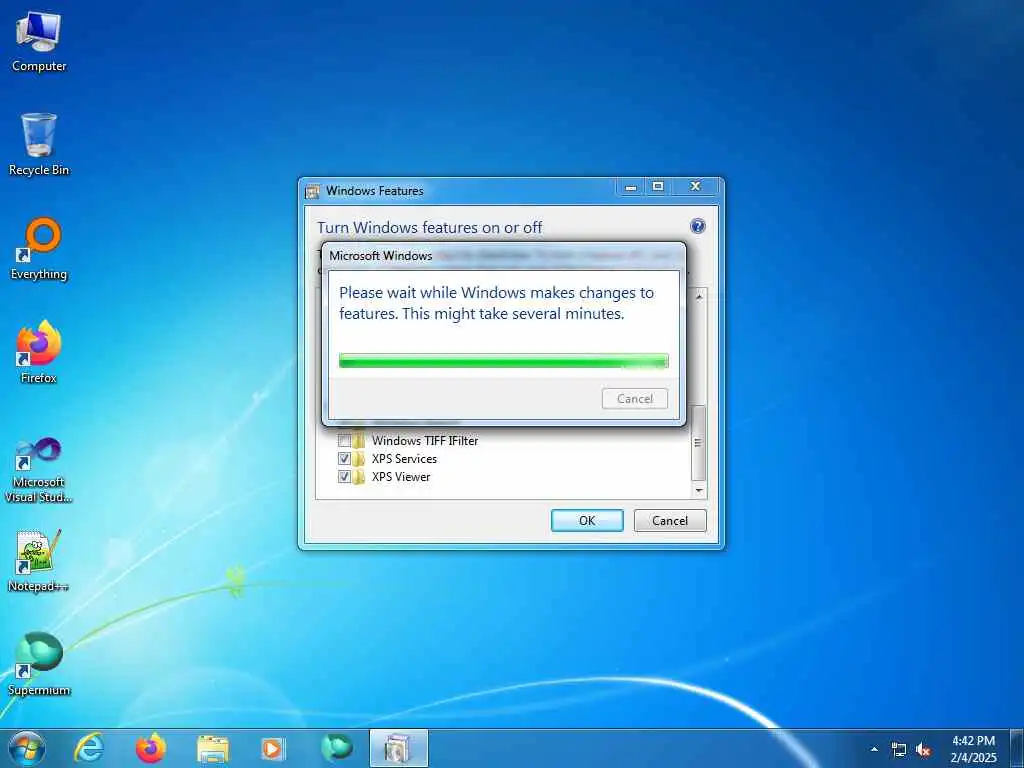
Task: Click the Microsoft Windows dialog title
Action: pos(381,255)
